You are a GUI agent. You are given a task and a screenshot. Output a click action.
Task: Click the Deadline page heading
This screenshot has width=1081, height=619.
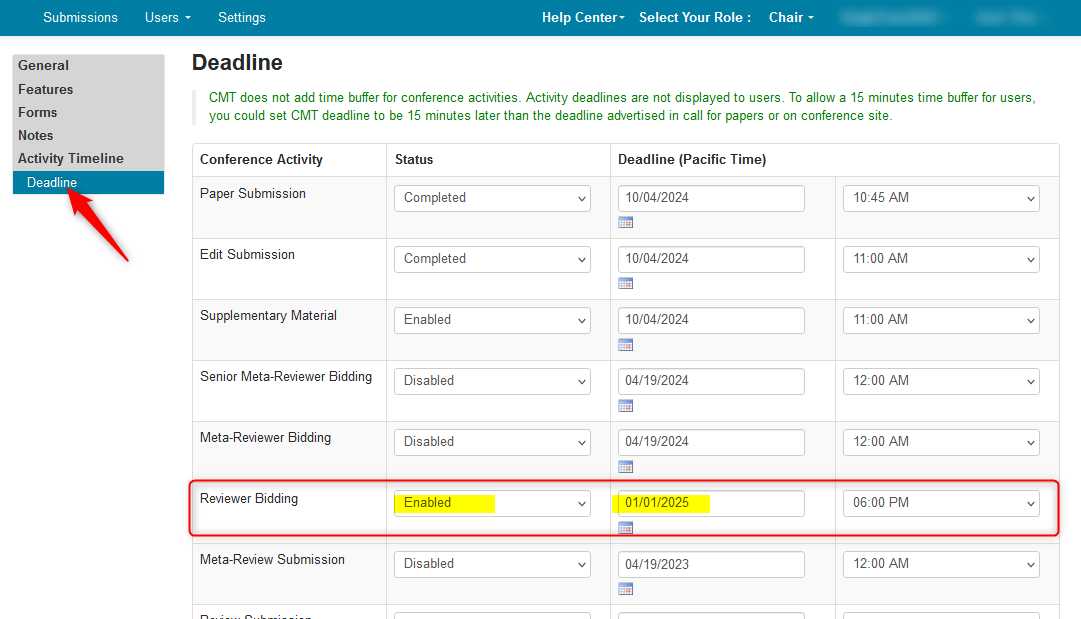pos(237,63)
